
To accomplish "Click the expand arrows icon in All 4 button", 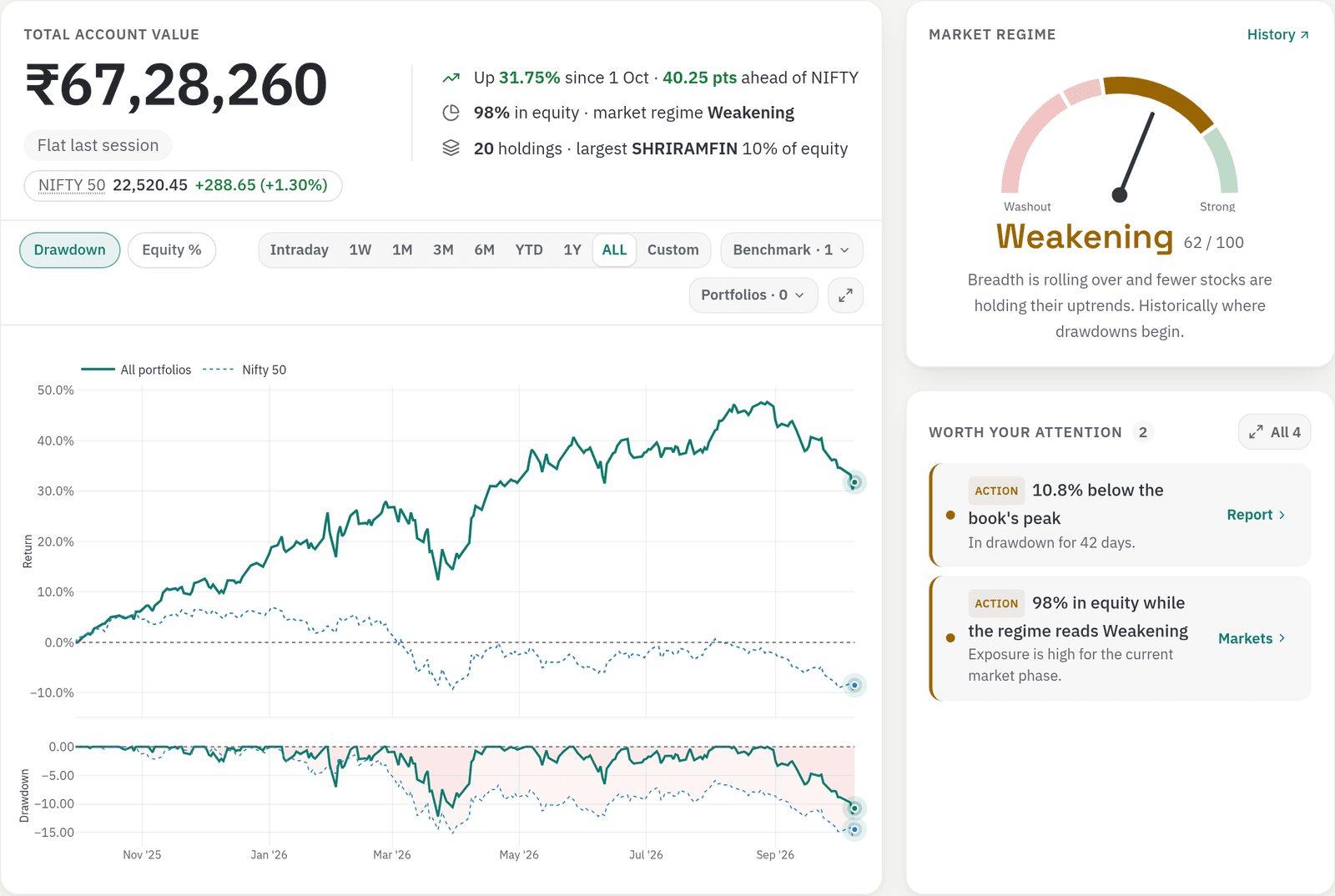I will pyautogui.click(x=1256, y=432).
